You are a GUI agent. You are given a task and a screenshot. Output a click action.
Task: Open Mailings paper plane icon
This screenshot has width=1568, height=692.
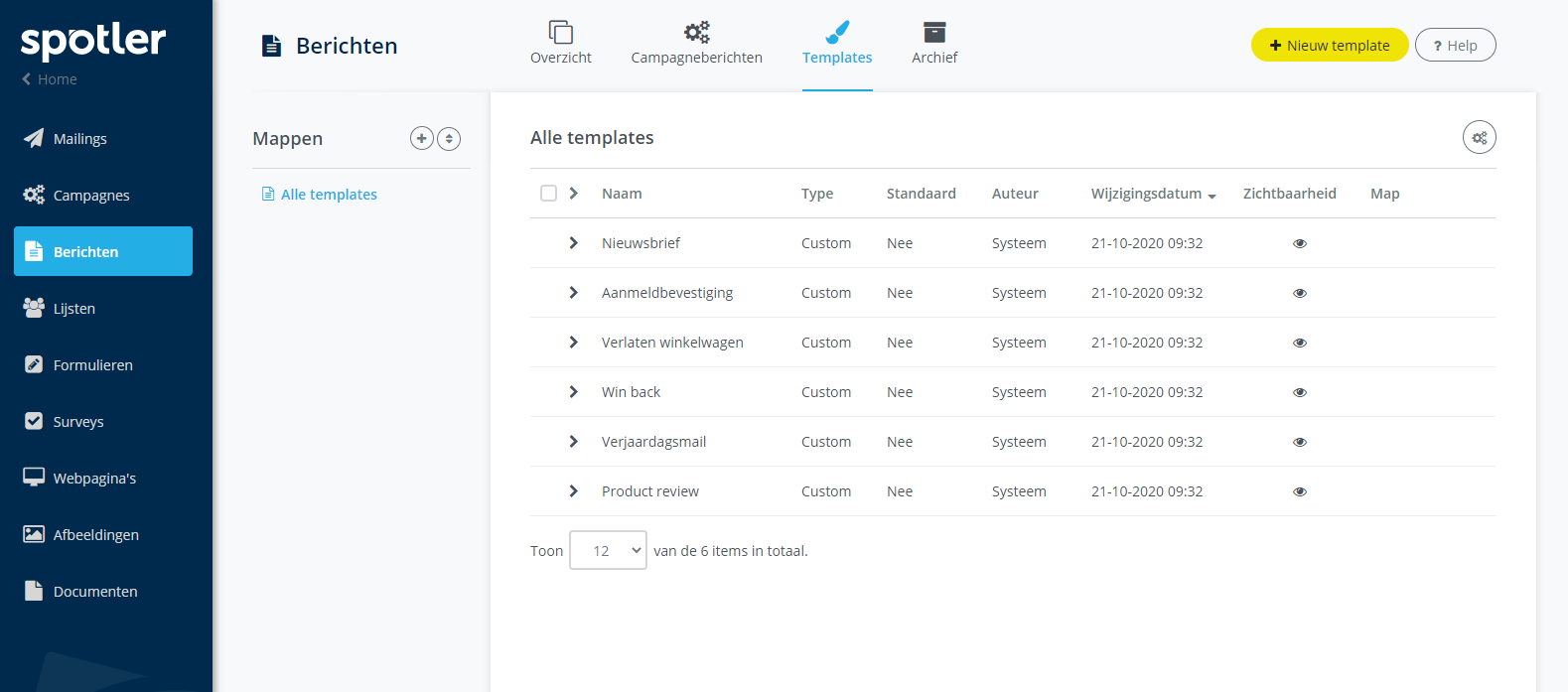click(34, 138)
